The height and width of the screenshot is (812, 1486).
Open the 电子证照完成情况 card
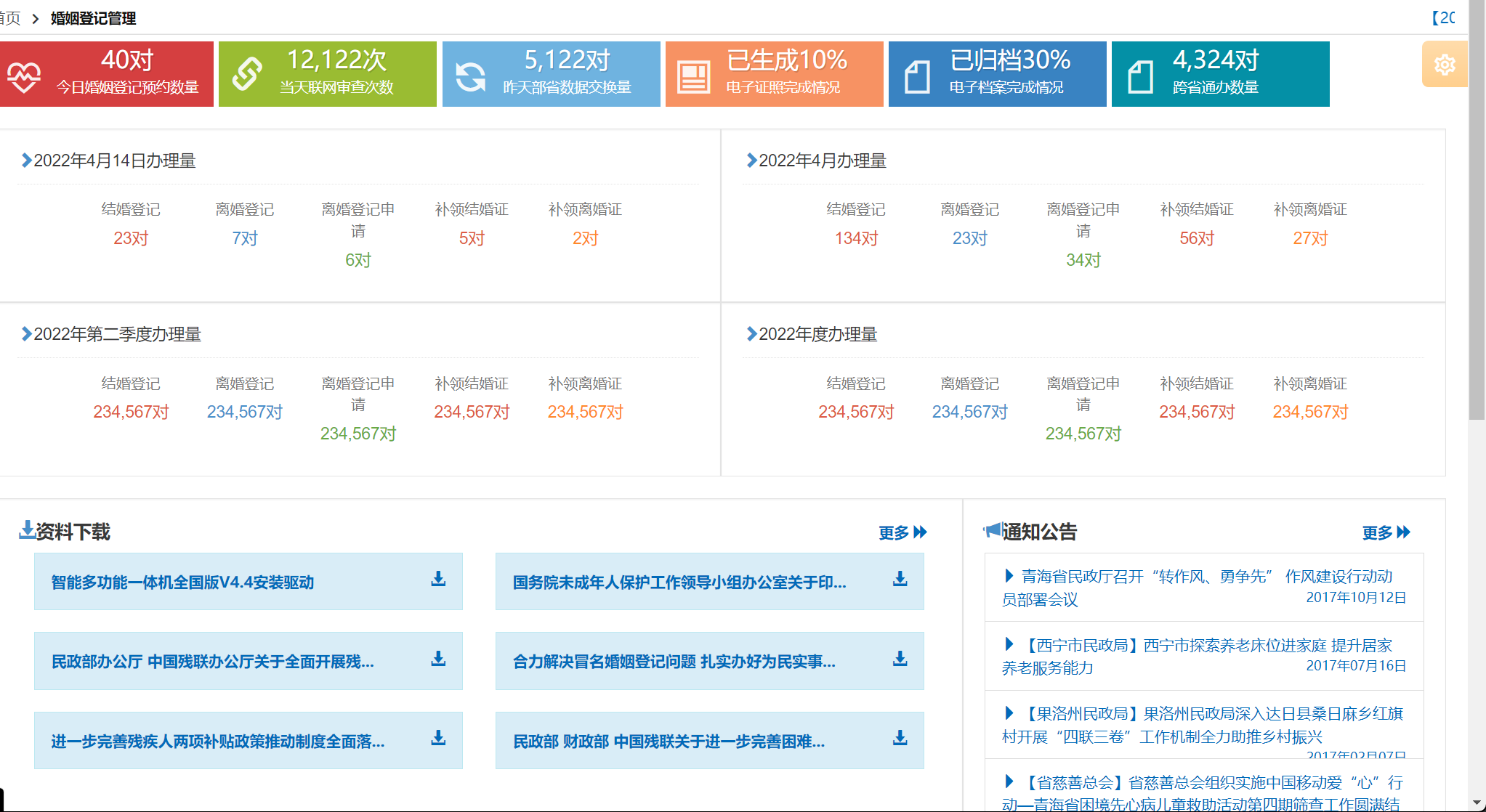[x=775, y=74]
